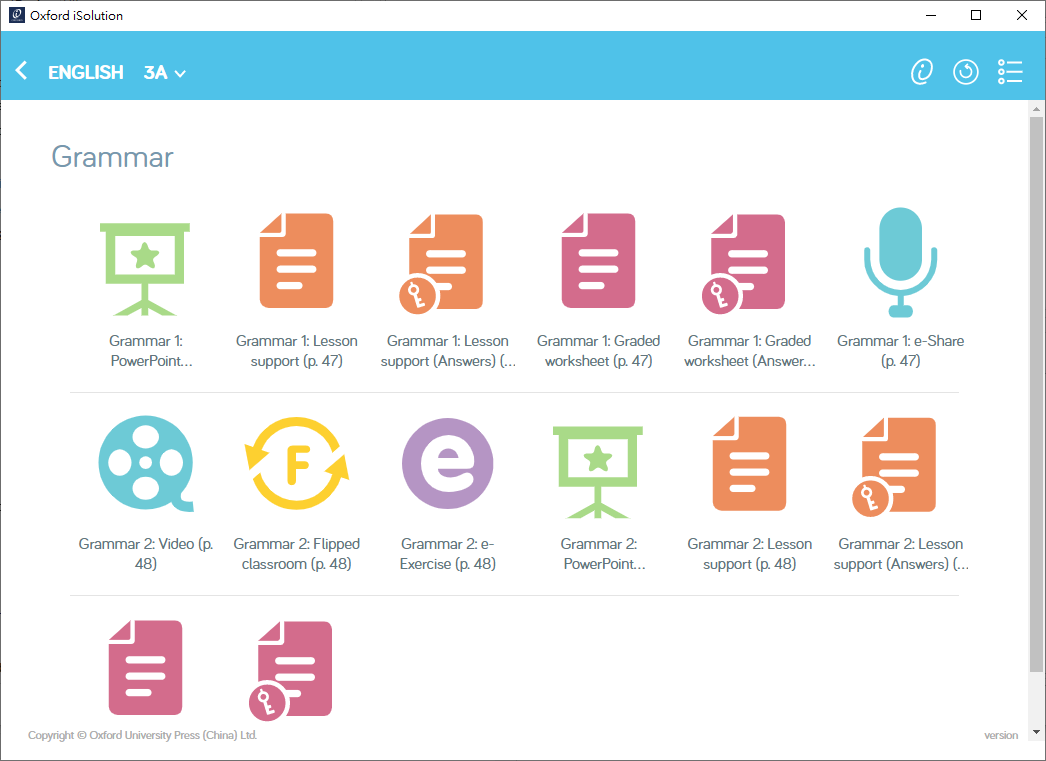Open pink answer-key worksheet icon in third row
The width and height of the screenshot is (1046, 761).
click(290, 670)
